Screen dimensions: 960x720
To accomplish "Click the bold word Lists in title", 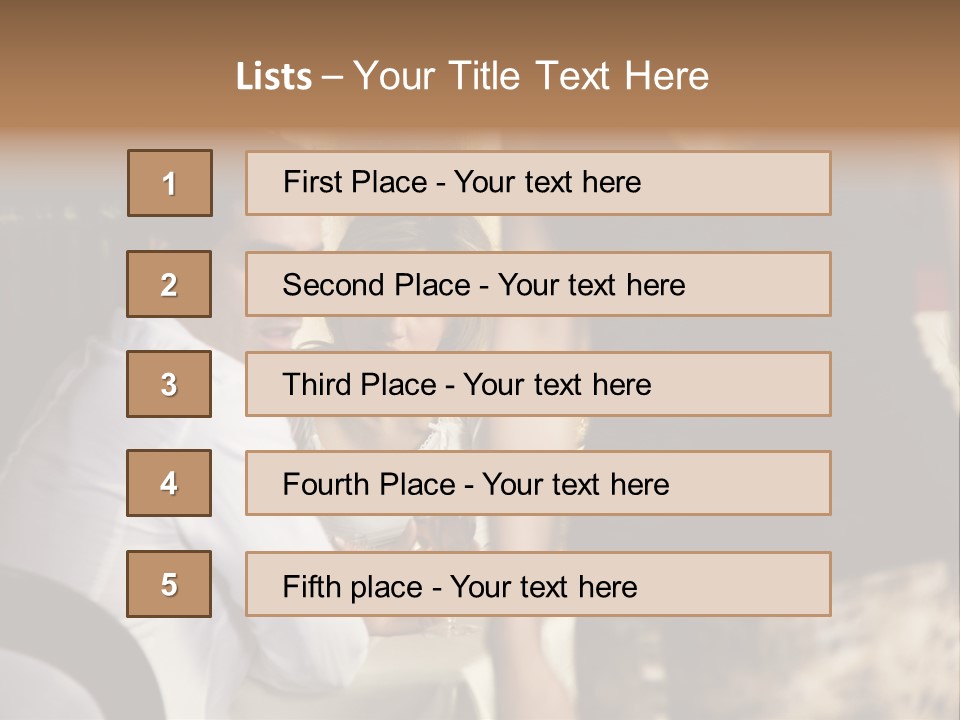I will coord(274,77).
